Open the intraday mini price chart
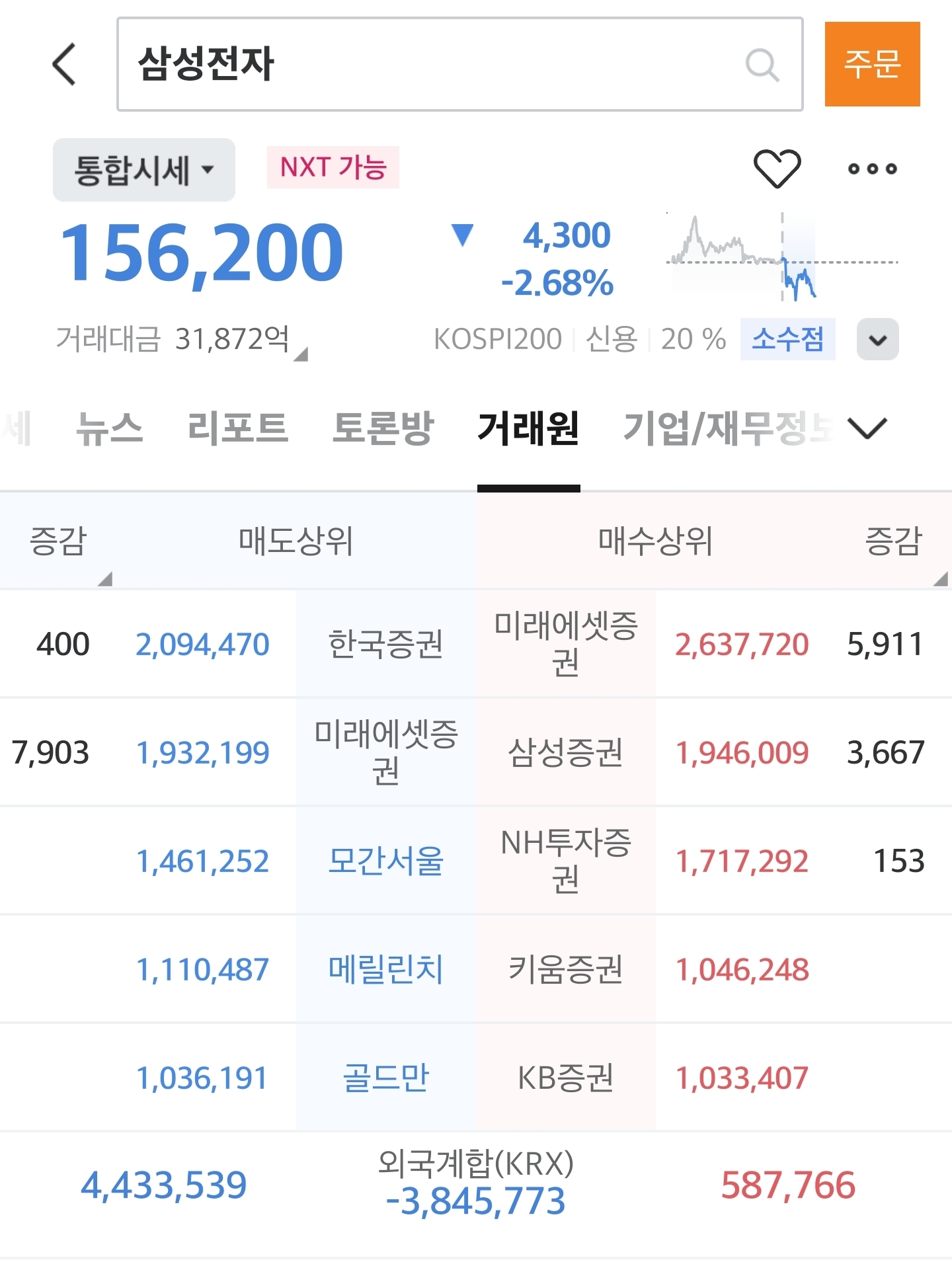The height and width of the screenshot is (1266, 952). click(x=781, y=258)
